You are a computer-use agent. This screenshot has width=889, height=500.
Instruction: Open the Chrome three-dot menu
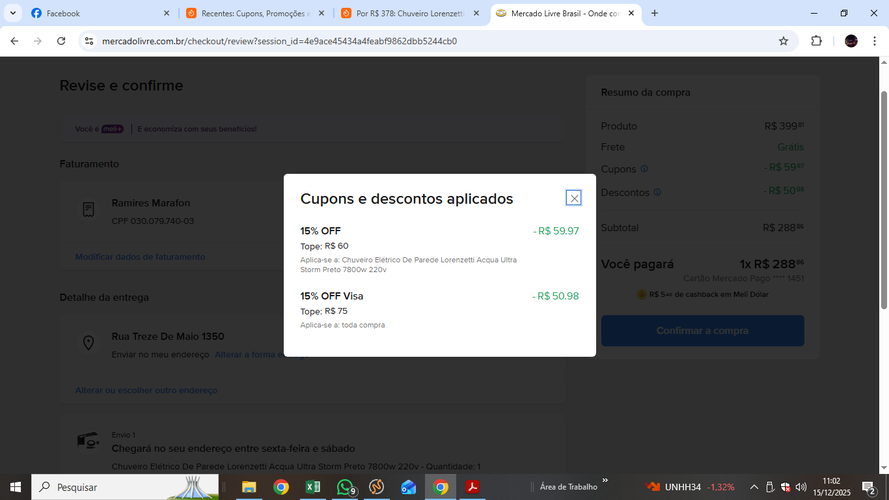(x=874, y=41)
